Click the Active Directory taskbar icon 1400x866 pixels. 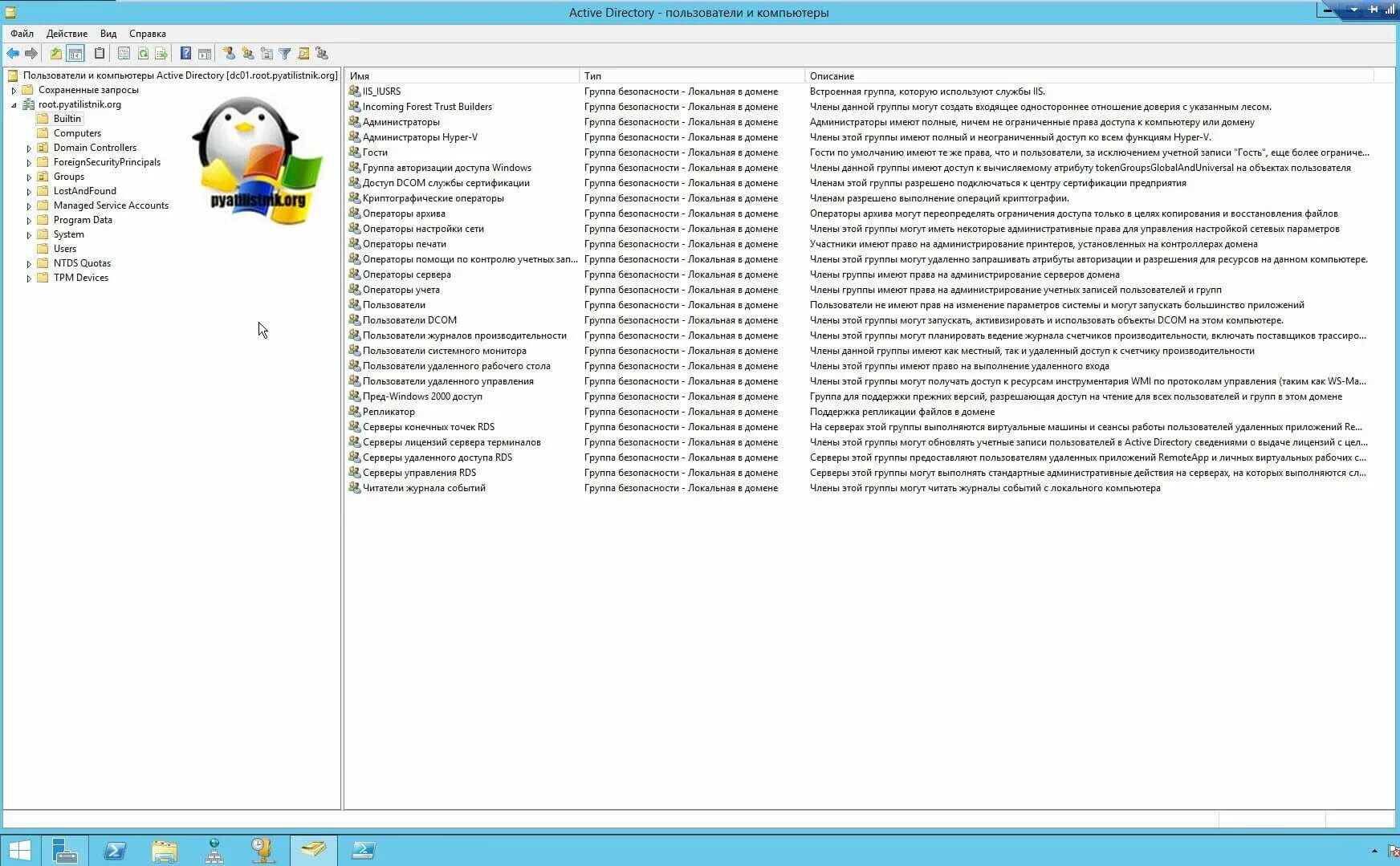point(313,851)
